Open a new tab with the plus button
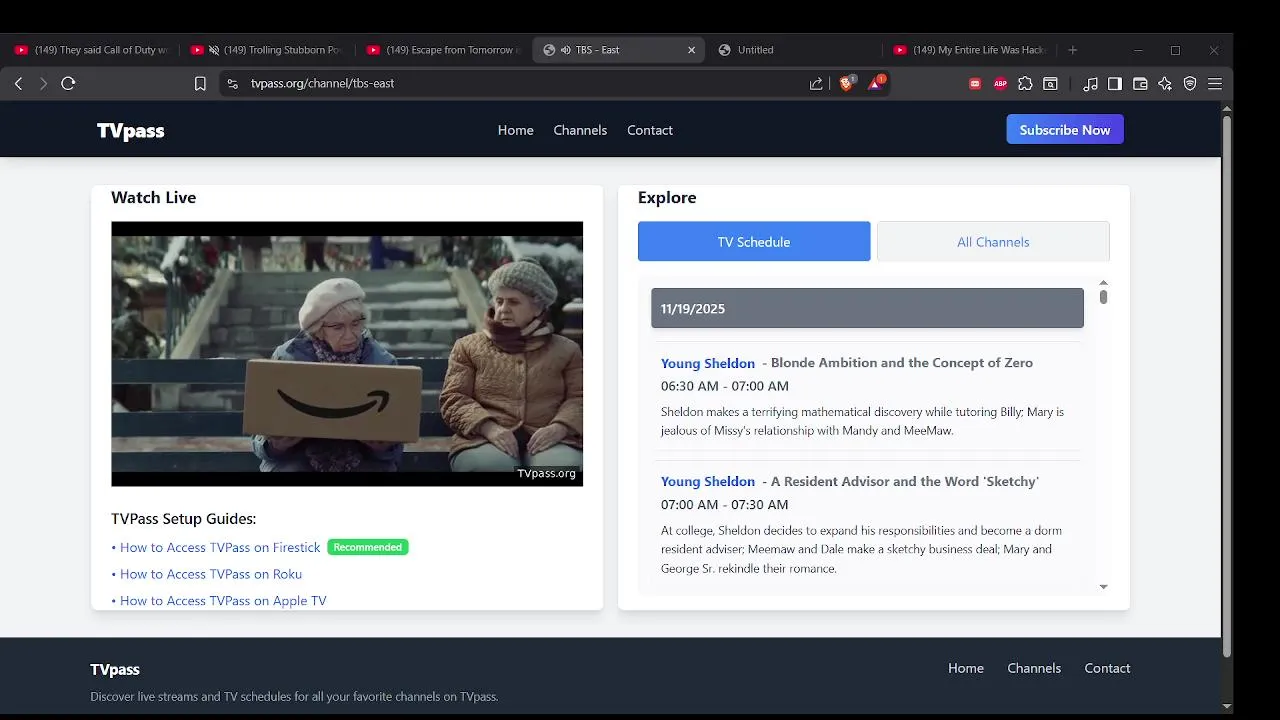The height and width of the screenshot is (720, 1280). [1073, 50]
